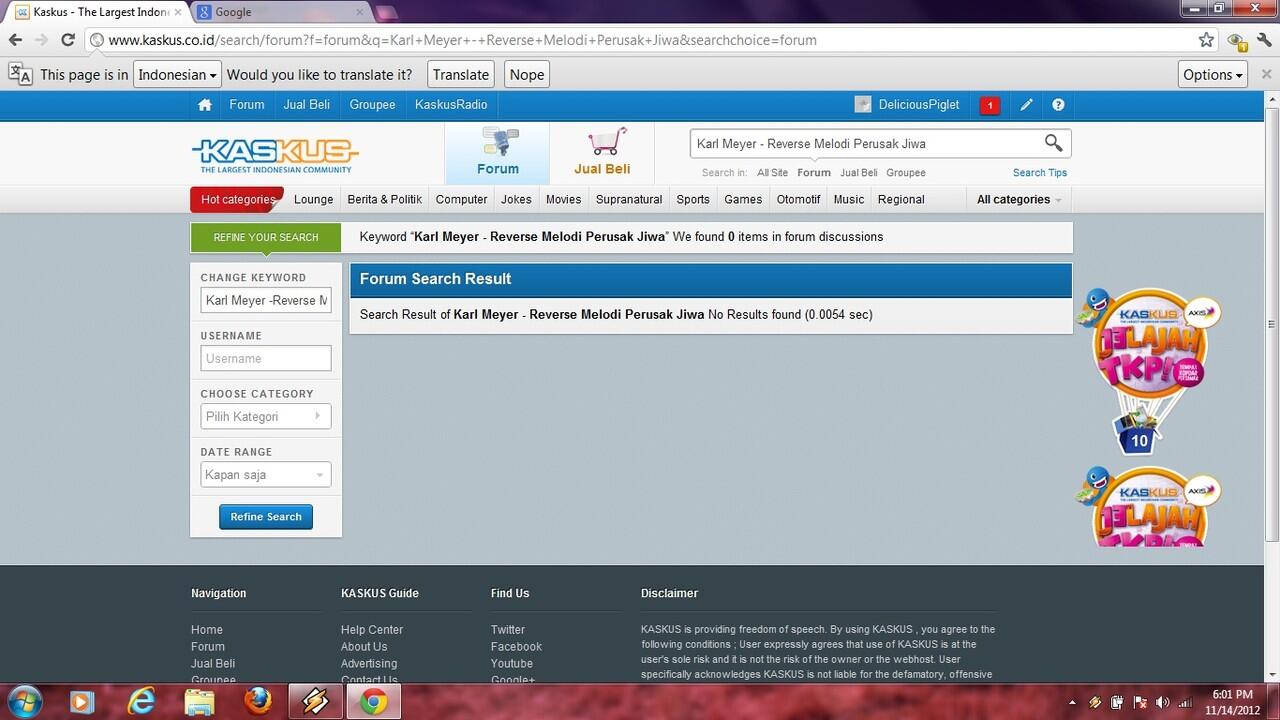Open Sports category

[693, 199]
